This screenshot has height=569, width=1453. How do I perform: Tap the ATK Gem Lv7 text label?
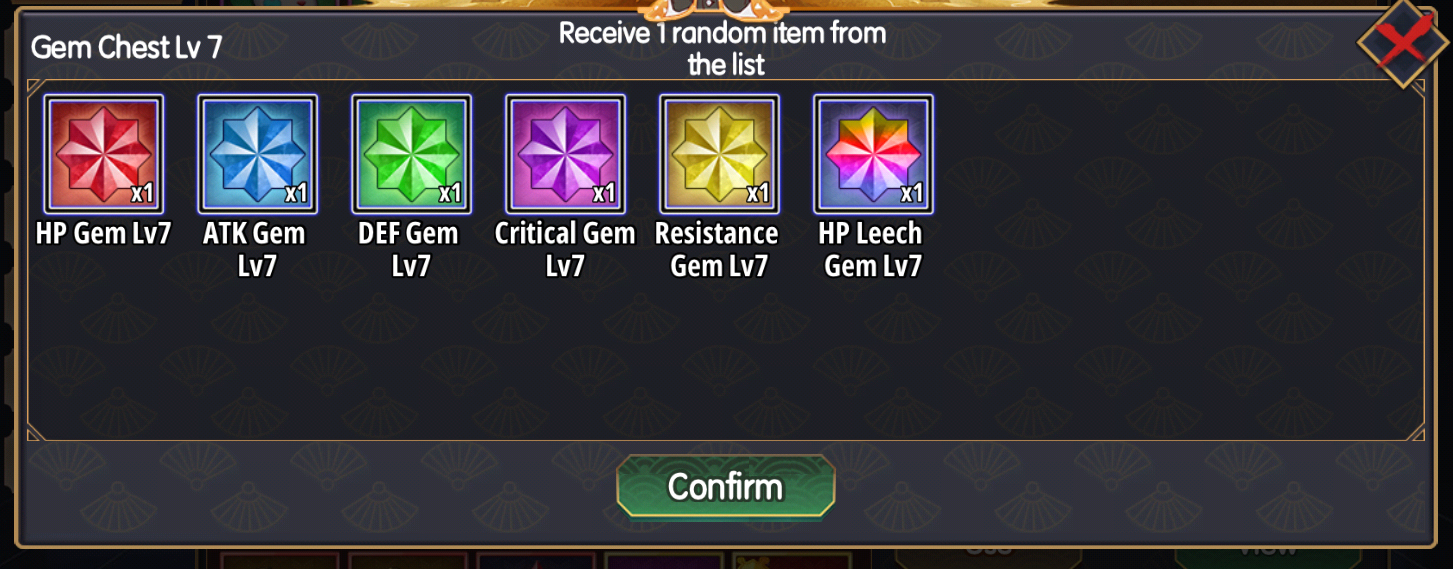tap(256, 250)
